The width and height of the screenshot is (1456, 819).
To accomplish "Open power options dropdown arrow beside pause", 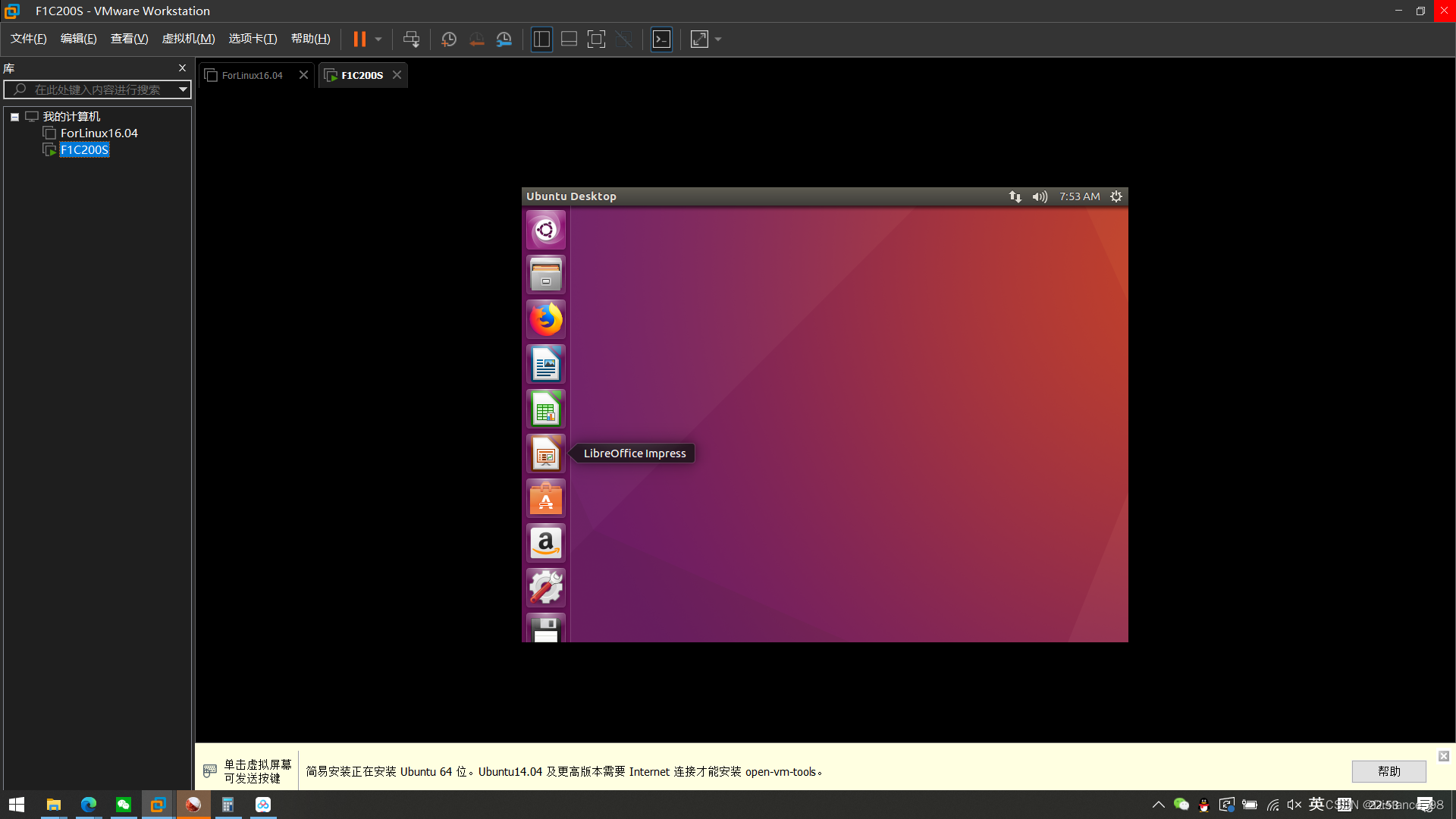I will 378,39.
